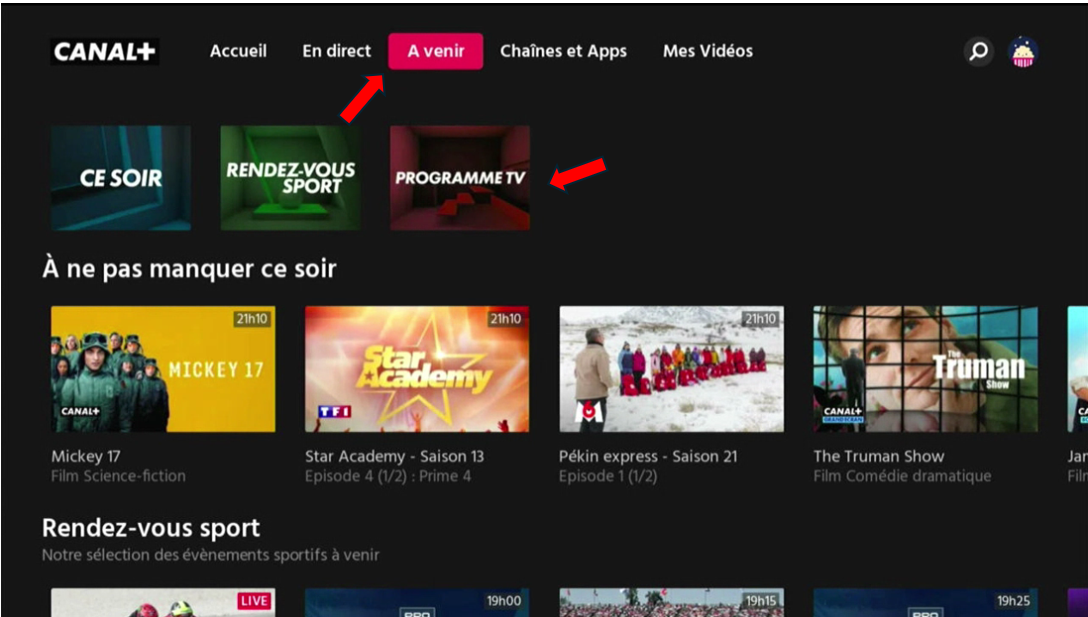
Task: Open Chaînes et Apps menu
Action: click(563, 51)
